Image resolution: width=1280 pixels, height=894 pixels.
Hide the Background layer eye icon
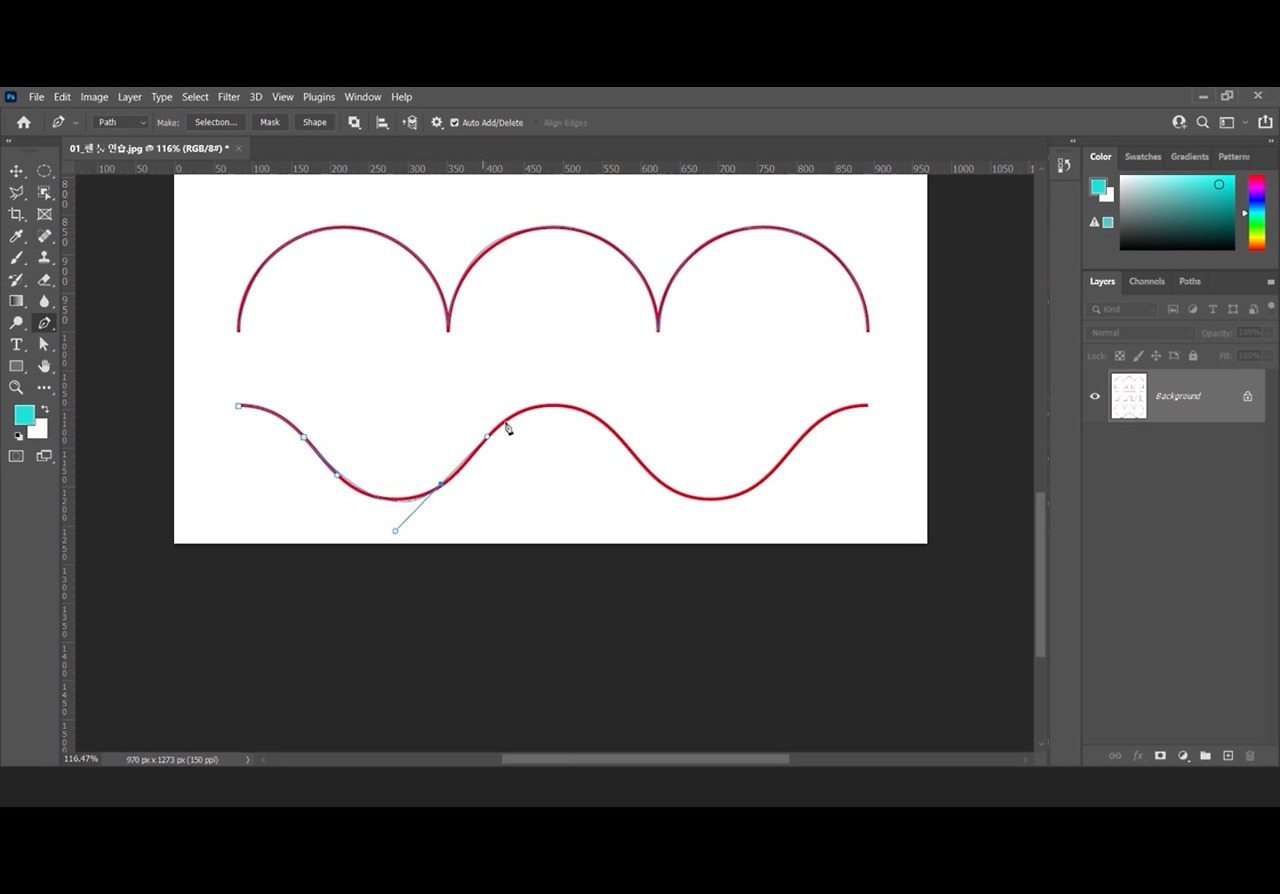coord(1095,396)
